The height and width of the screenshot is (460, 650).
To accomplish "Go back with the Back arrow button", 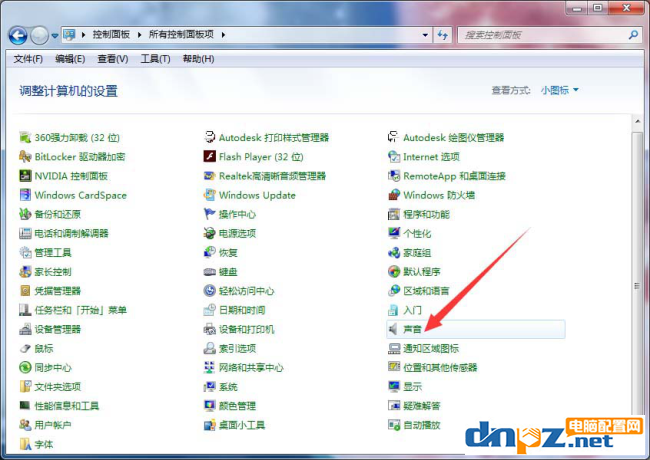I will click(18, 36).
